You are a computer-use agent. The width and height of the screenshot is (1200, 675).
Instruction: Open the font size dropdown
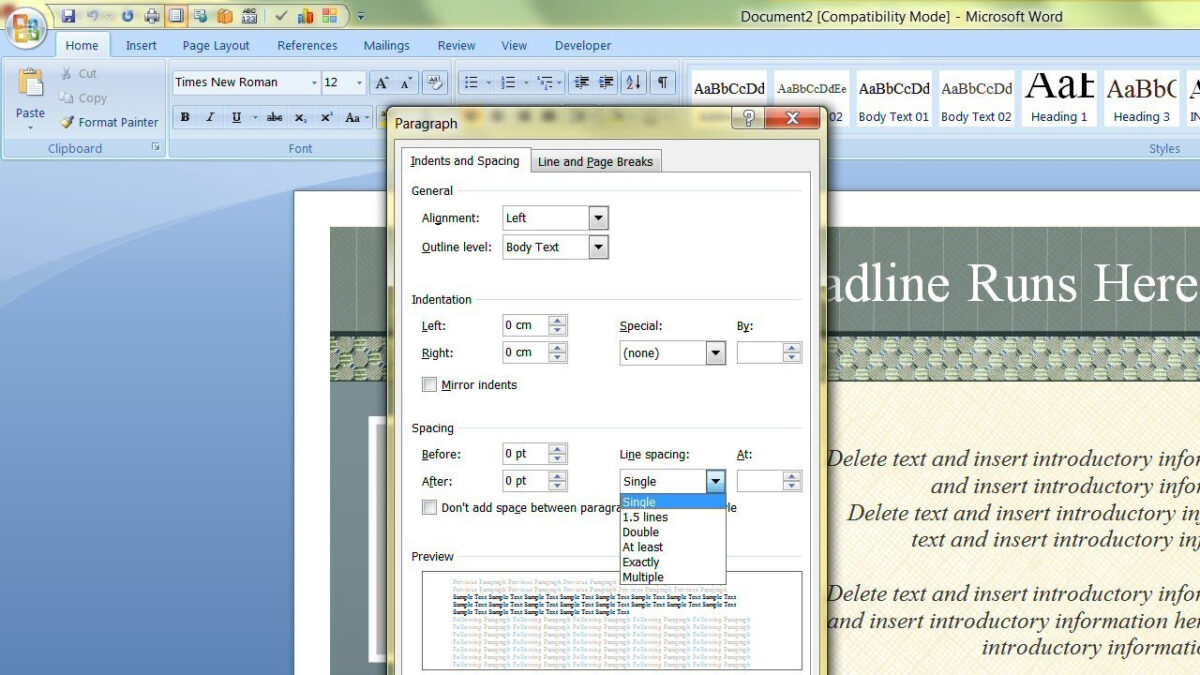tap(358, 82)
